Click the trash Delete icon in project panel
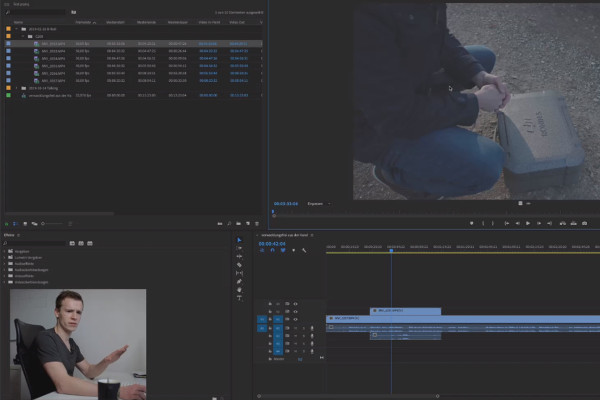This screenshot has height=400, width=600. [x=257, y=224]
